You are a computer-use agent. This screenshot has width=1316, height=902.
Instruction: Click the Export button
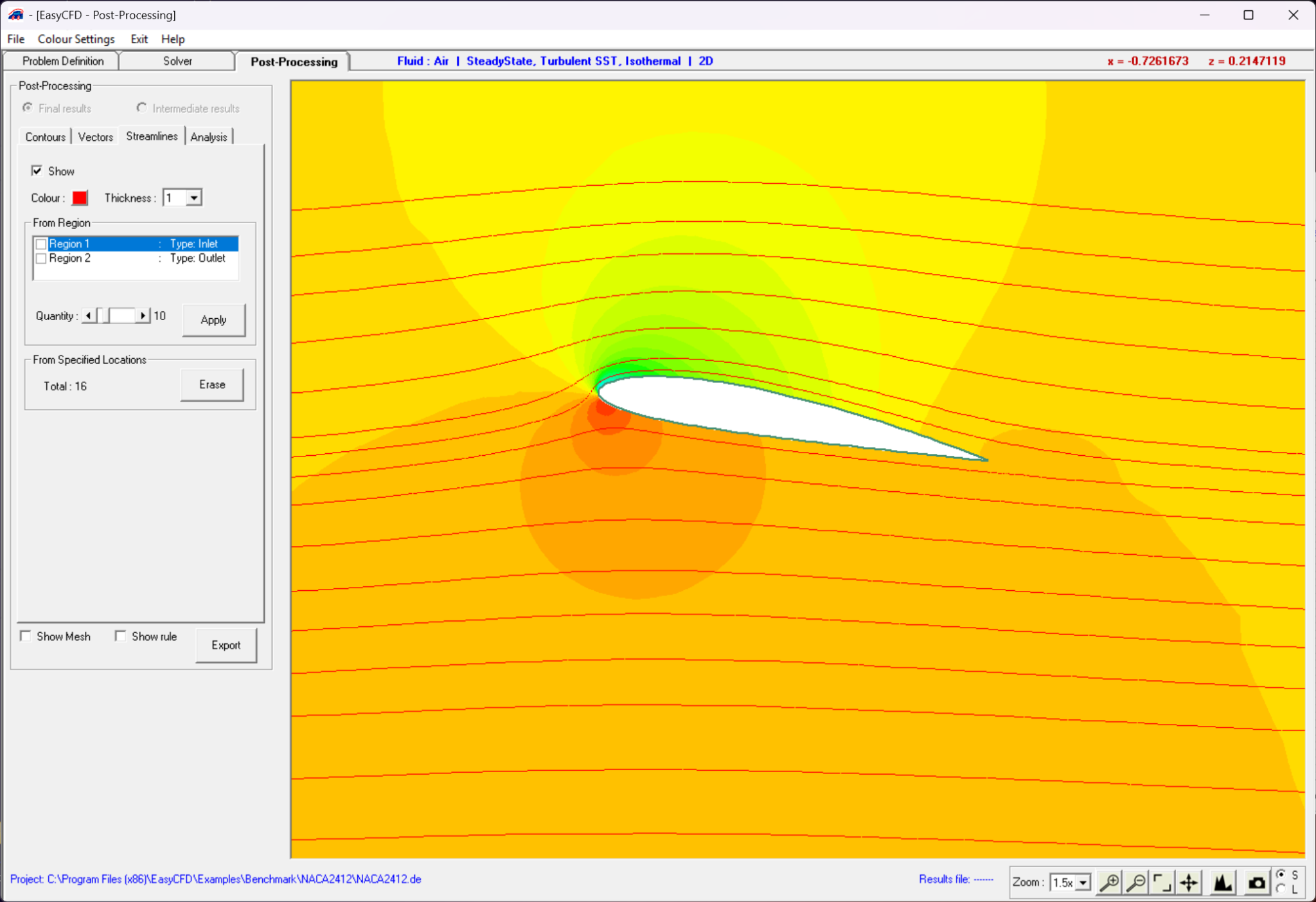pos(226,645)
